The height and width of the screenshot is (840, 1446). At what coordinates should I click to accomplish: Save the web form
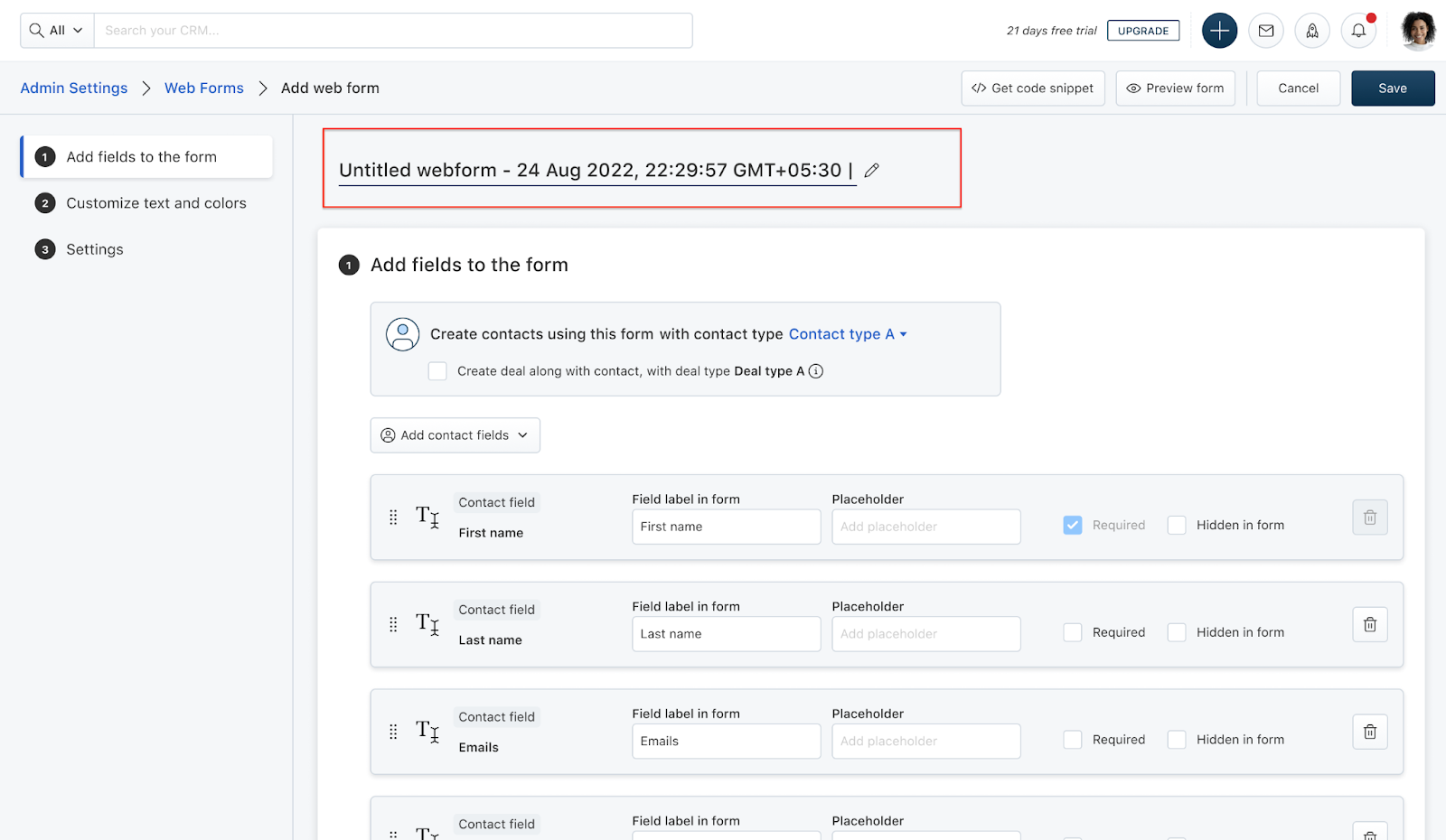tap(1393, 89)
